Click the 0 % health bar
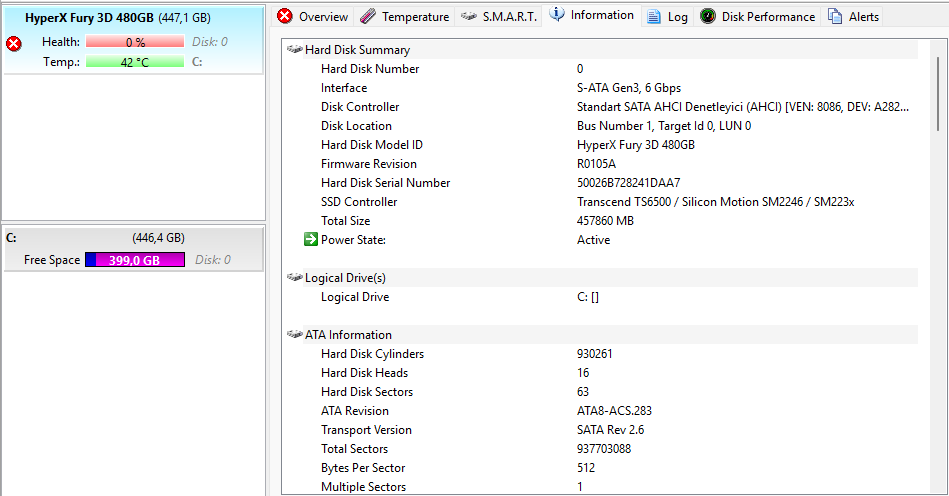The height and width of the screenshot is (496, 949). pyautogui.click(x=135, y=42)
